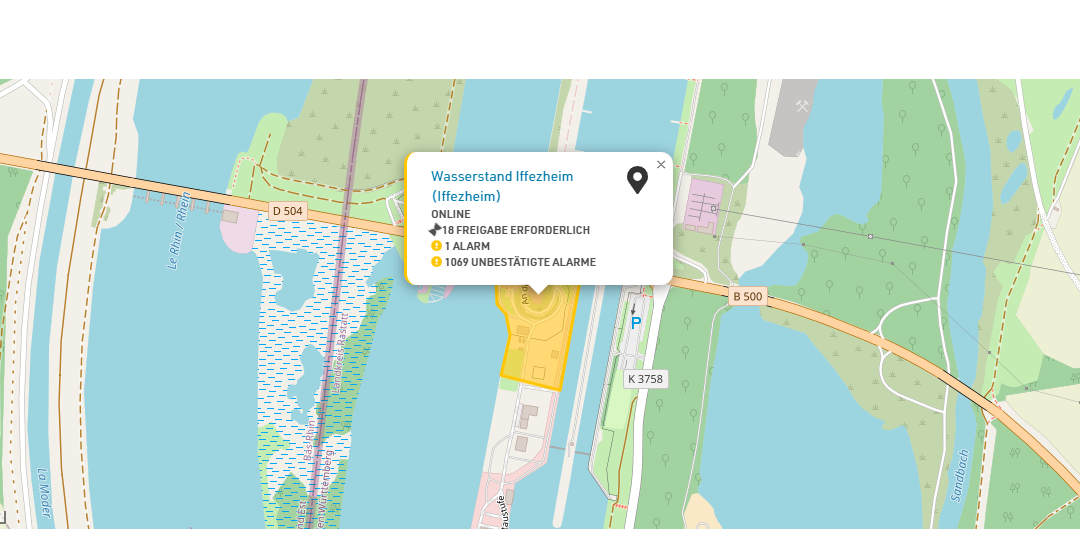1080x539 pixels.
Task: Select the 1069 unbestätigte Alarme line
Action: pos(520,262)
